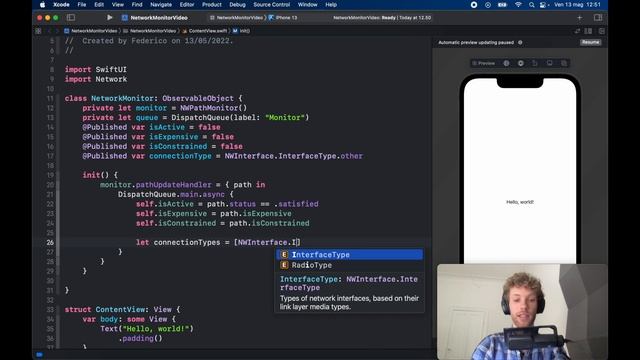Image resolution: width=640 pixels, height=360 pixels.
Task: Open the Source Control menu
Action: coord(271,4)
